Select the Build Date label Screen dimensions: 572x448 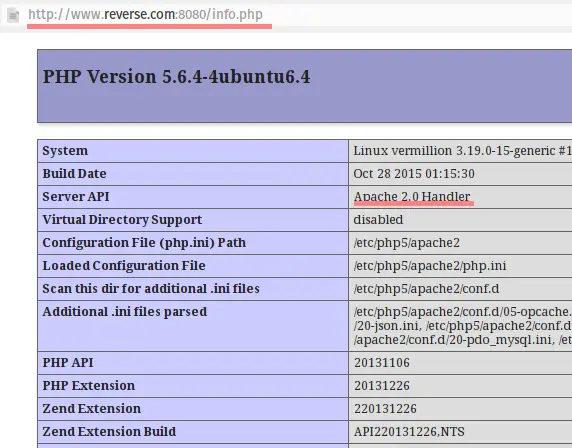click(74, 174)
